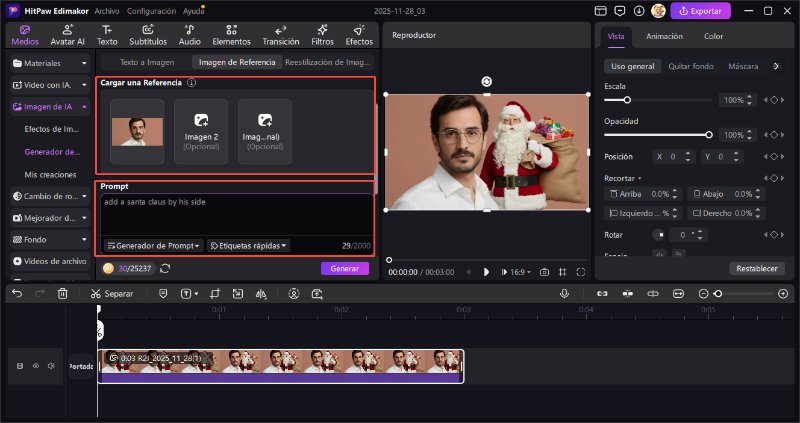Image resolution: width=800 pixels, height=423 pixels.
Task: Toggle fullscreen player view
Action: (x=581, y=272)
